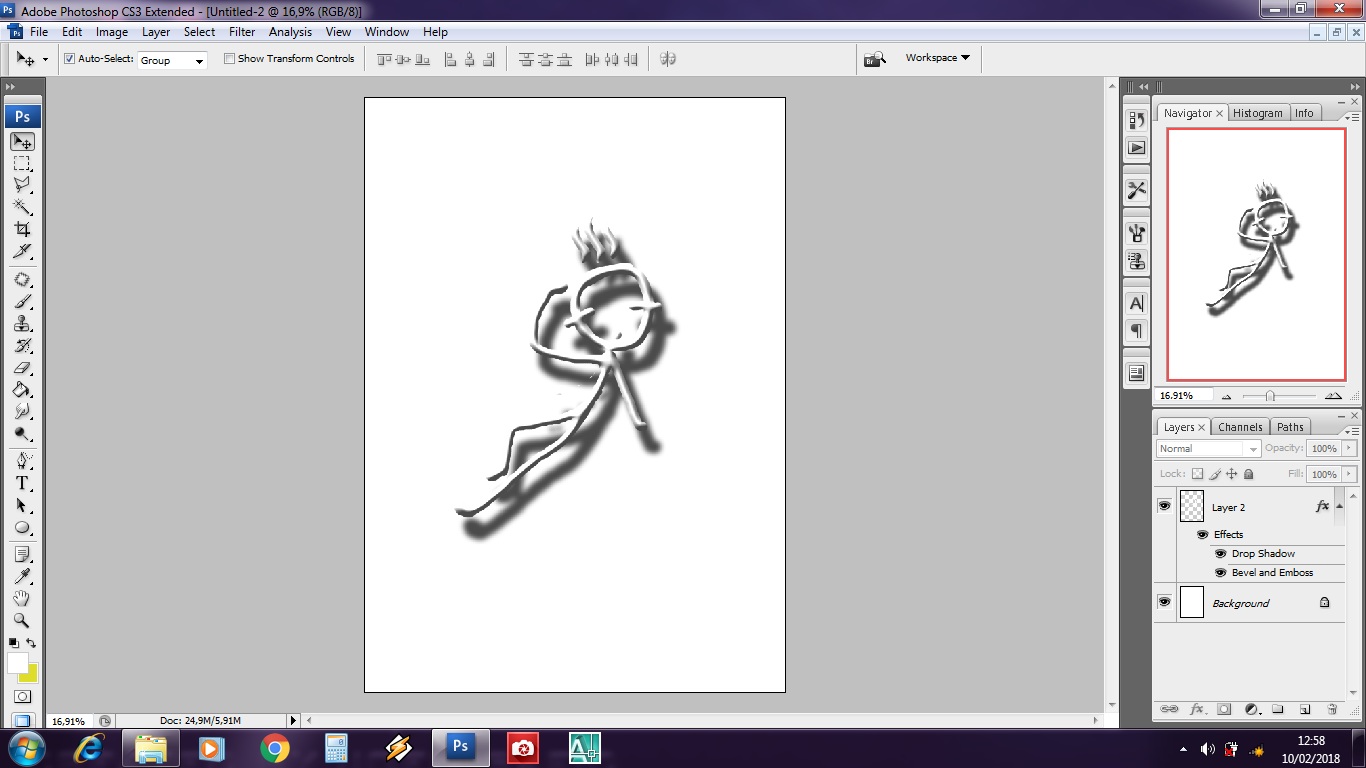Screen dimensions: 1366x768
Task: Hide the Background layer eye icon
Action: (1164, 602)
